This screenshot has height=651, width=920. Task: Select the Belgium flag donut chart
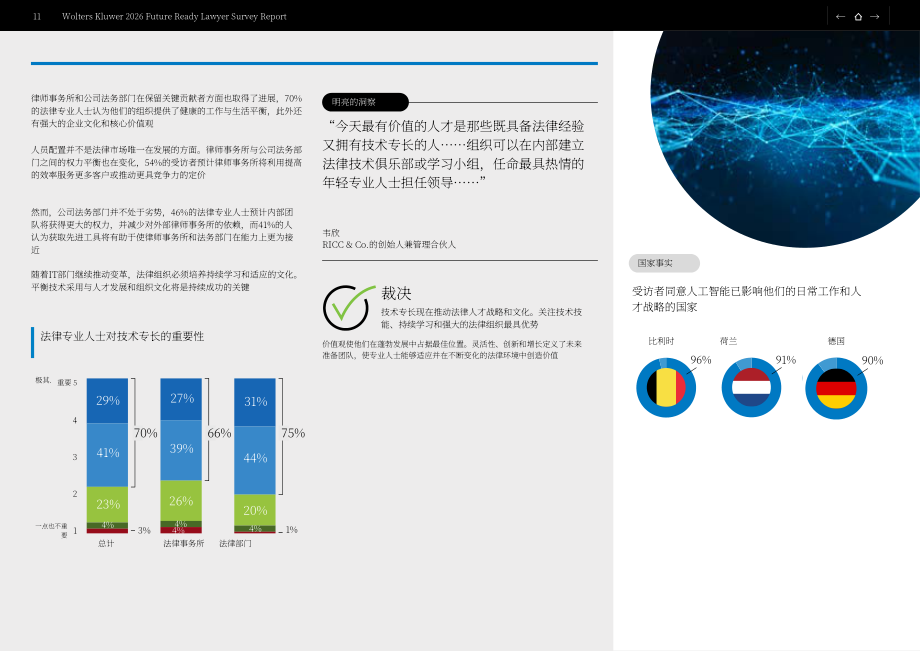pos(666,388)
